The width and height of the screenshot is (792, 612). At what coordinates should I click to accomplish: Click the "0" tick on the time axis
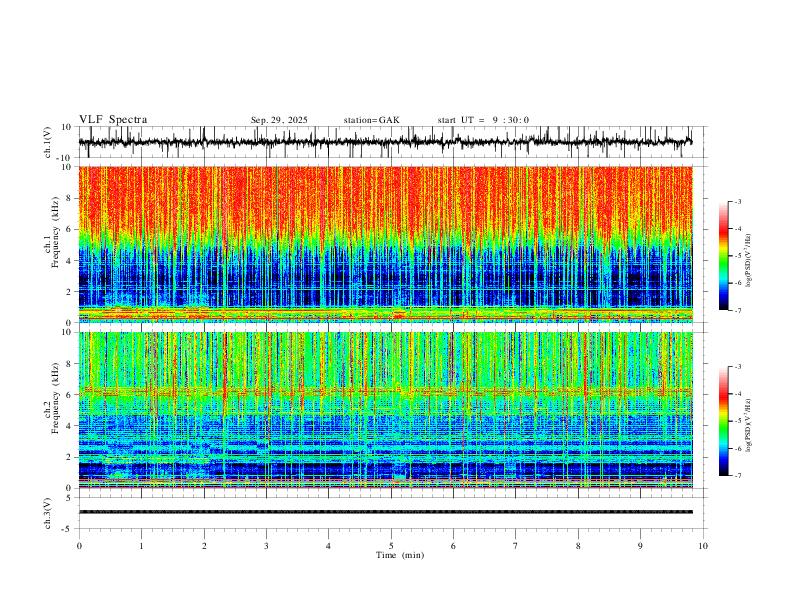(x=79, y=546)
